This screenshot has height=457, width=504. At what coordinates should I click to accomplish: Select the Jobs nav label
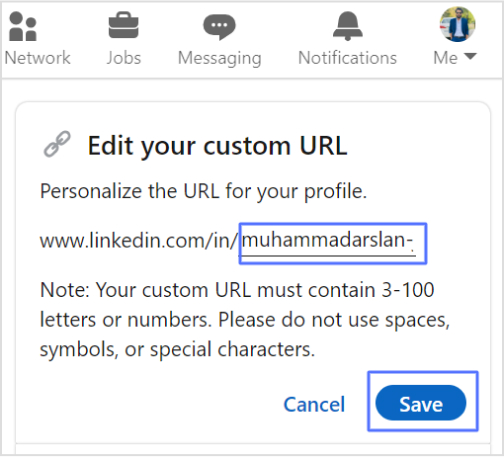(124, 58)
